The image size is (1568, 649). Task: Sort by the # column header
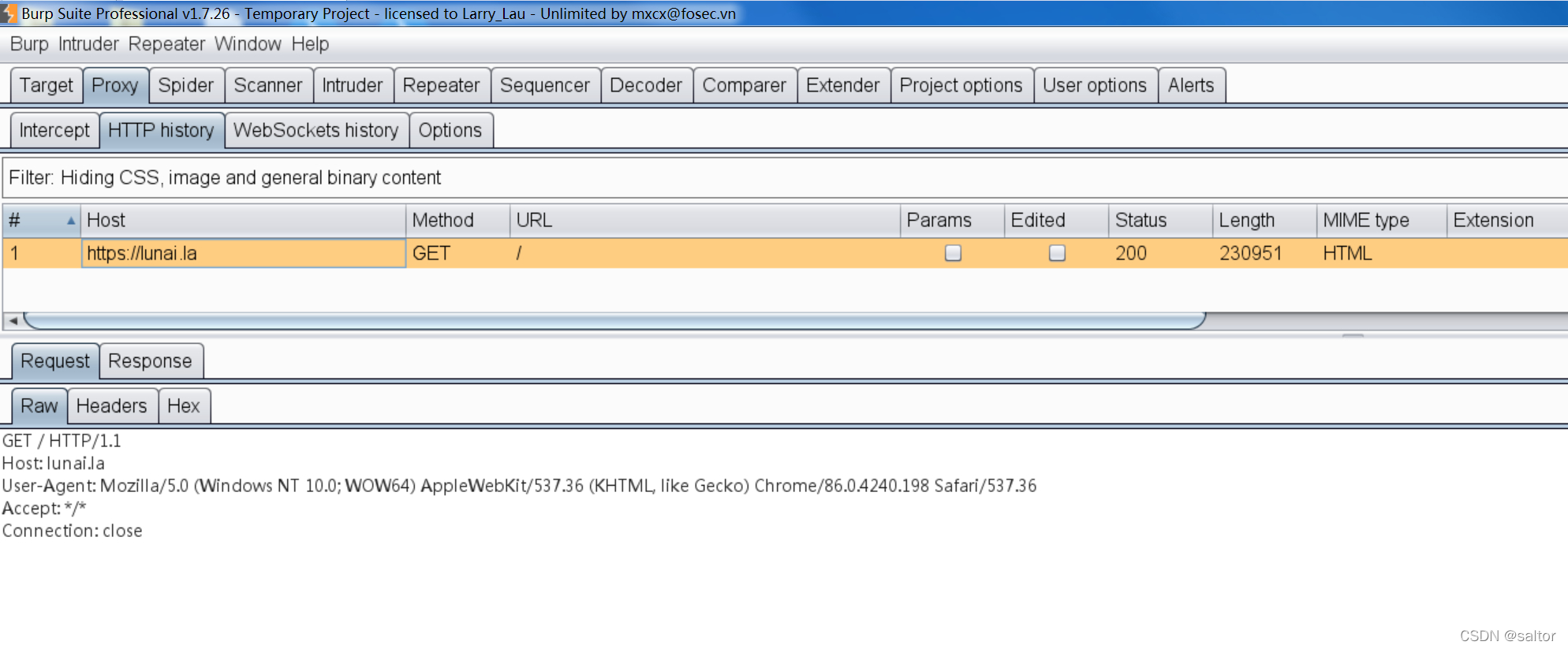point(42,221)
